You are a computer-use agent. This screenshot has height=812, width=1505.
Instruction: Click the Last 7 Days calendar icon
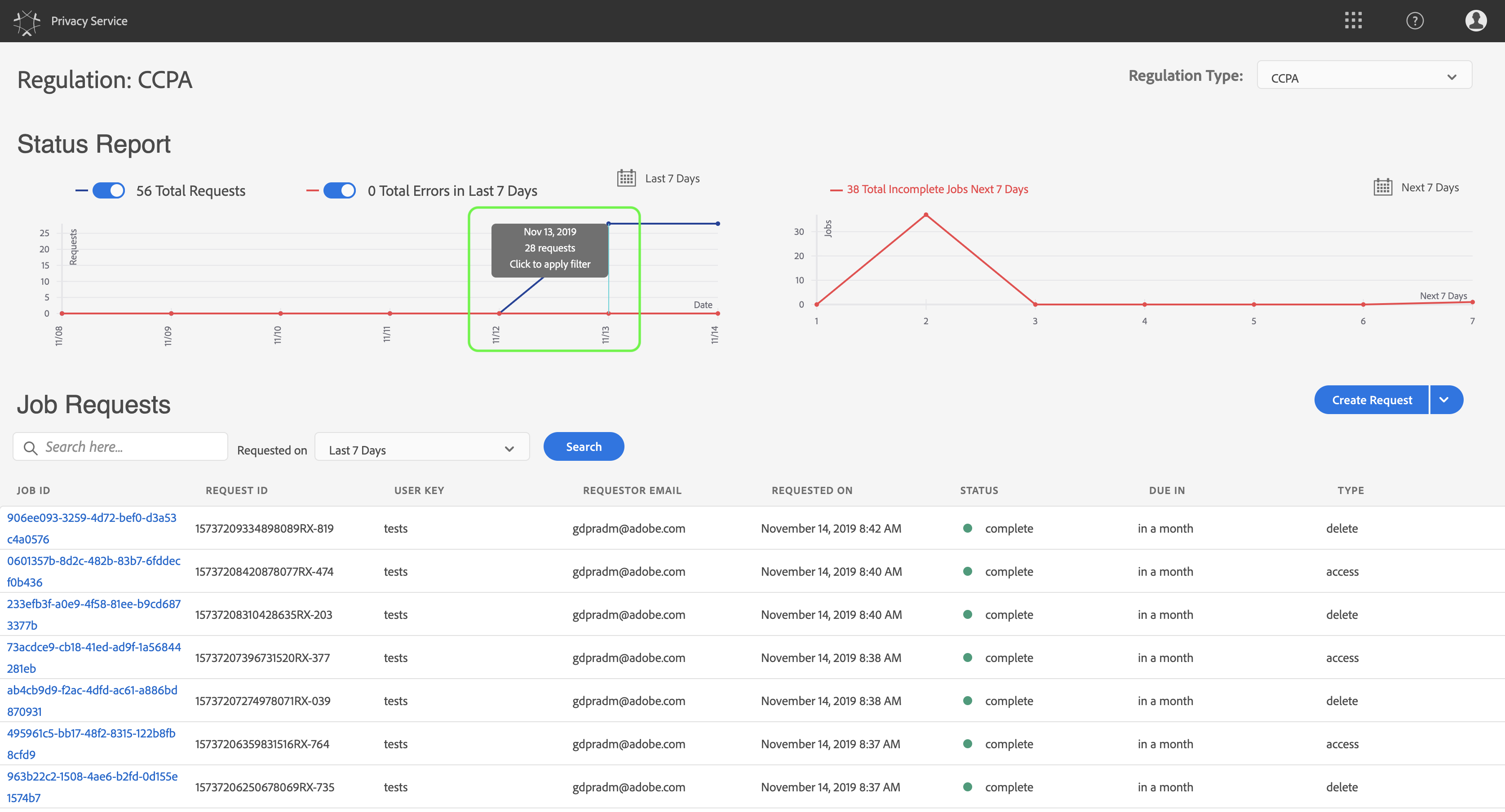point(626,178)
